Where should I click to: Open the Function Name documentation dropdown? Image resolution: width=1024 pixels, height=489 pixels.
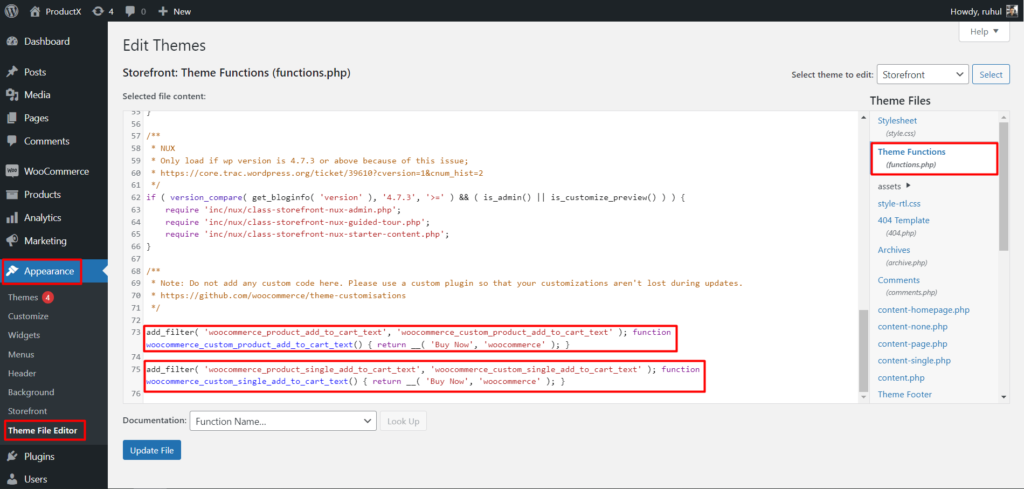coord(283,421)
